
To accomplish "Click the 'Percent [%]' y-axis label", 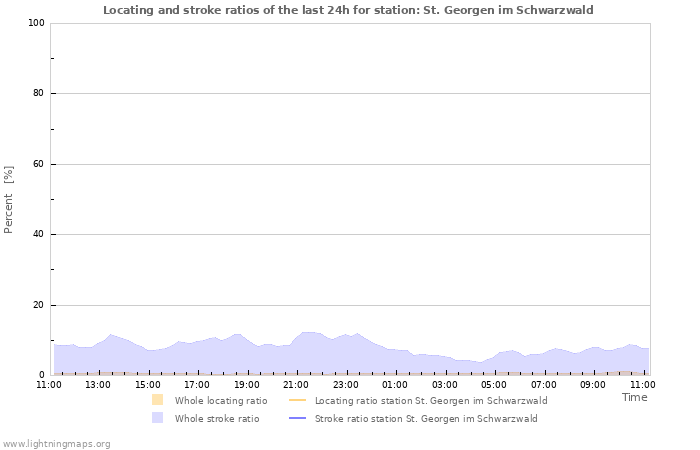I will 9,199.
